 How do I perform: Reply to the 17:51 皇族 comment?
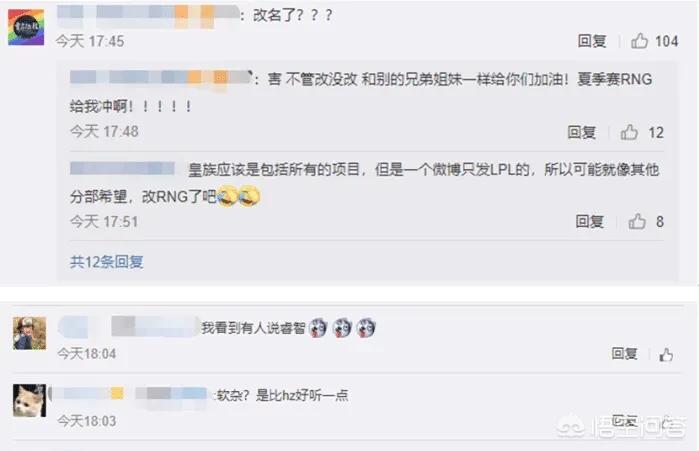click(x=589, y=221)
